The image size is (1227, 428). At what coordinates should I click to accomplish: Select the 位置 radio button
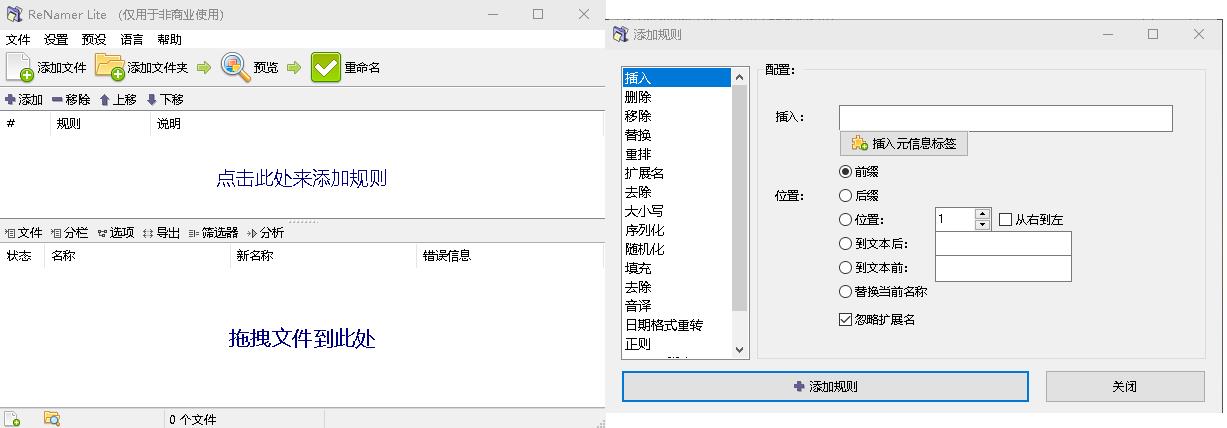click(846, 220)
